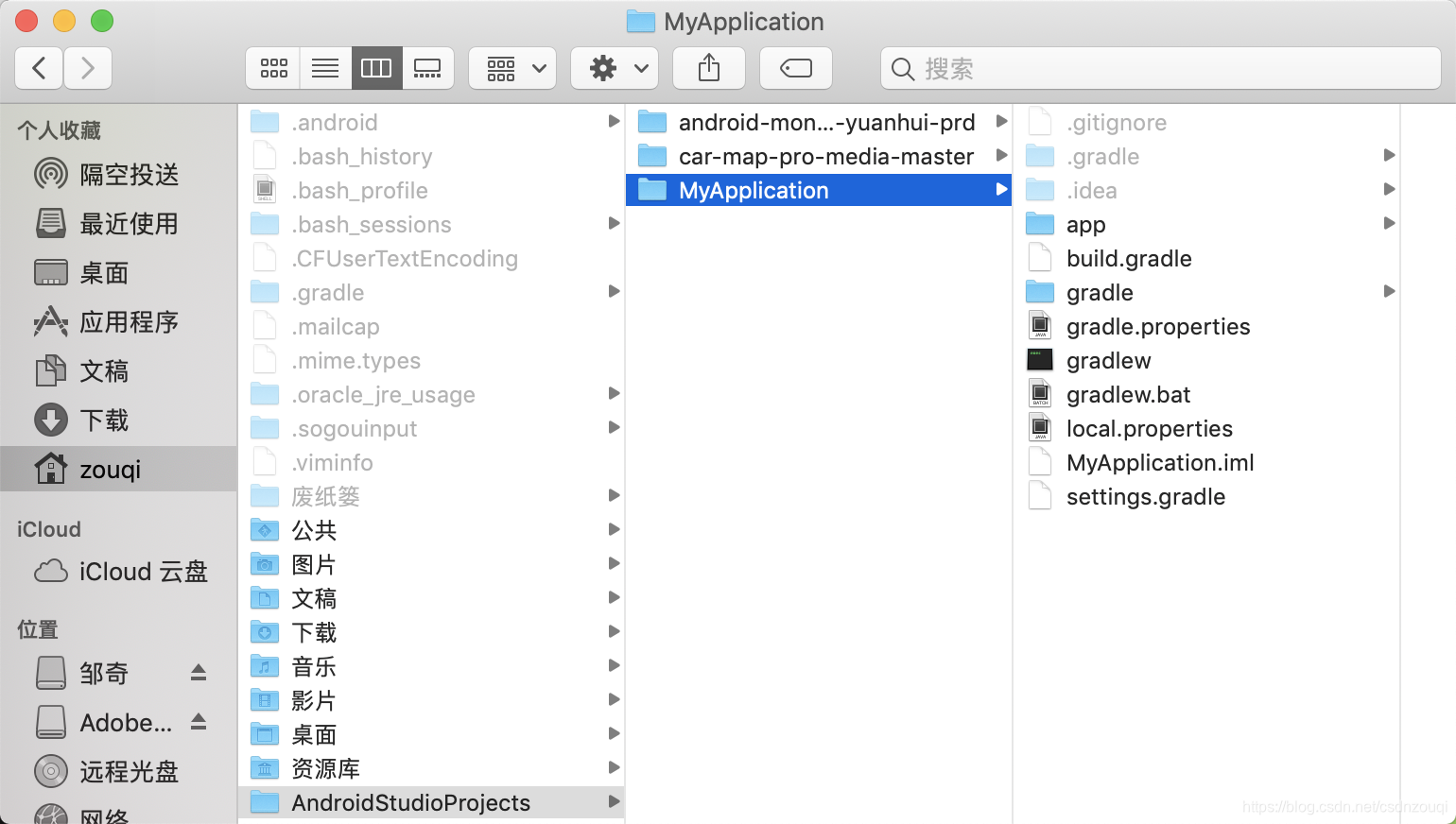Viewport: 1456px width, 824px height.
Task: Select the .android folder
Action: (x=431, y=122)
